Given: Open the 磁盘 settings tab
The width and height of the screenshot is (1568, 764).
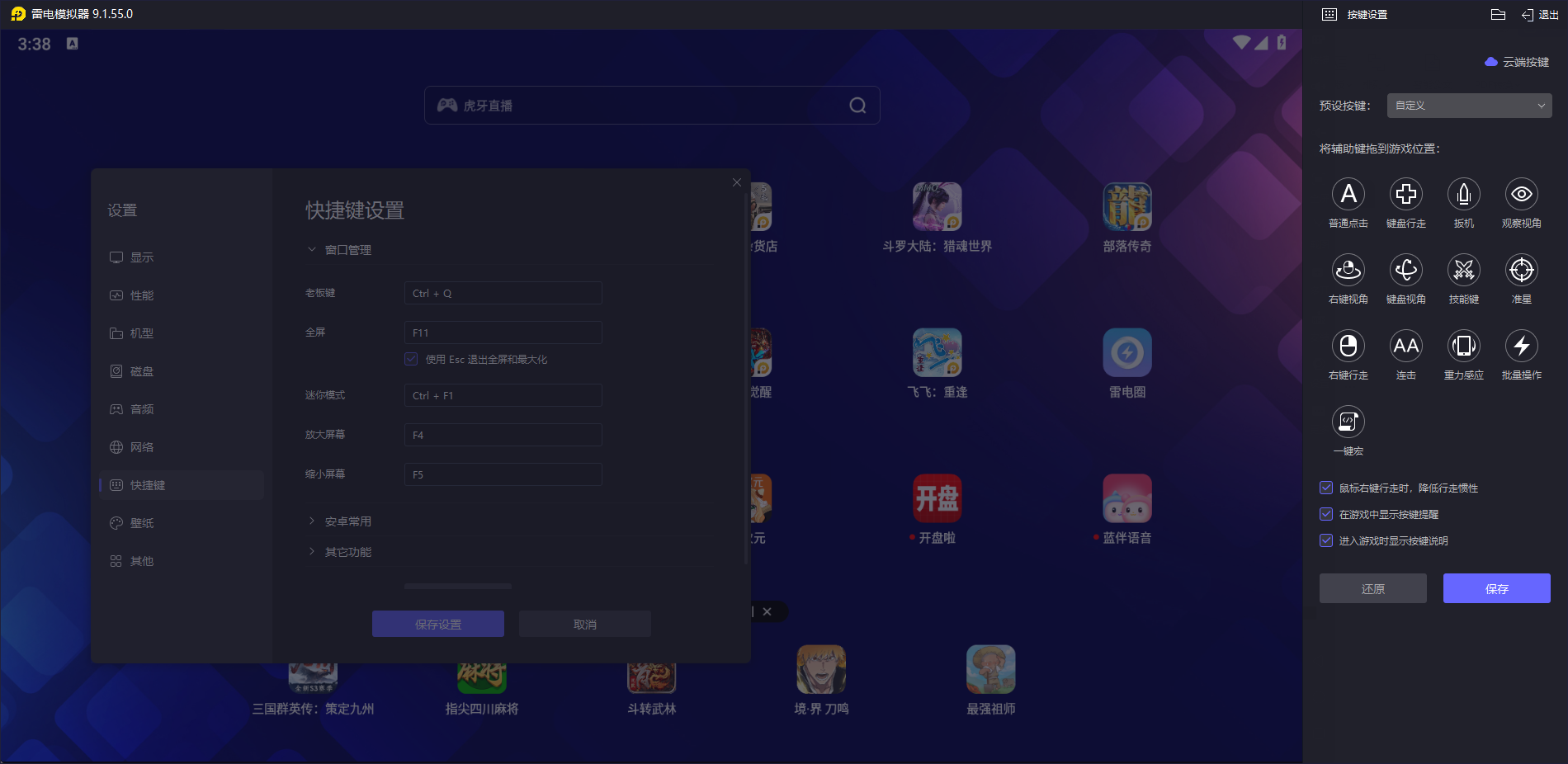Looking at the screenshot, I should (182, 371).
